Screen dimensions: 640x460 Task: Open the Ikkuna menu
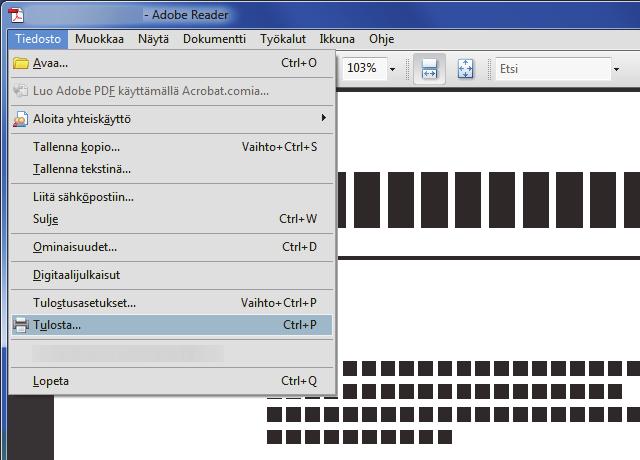tap(337, 39)
